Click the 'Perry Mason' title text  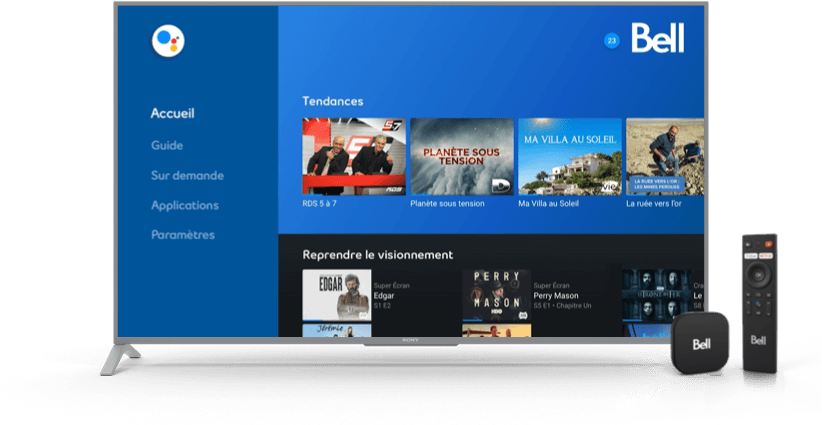coord(556,296)
